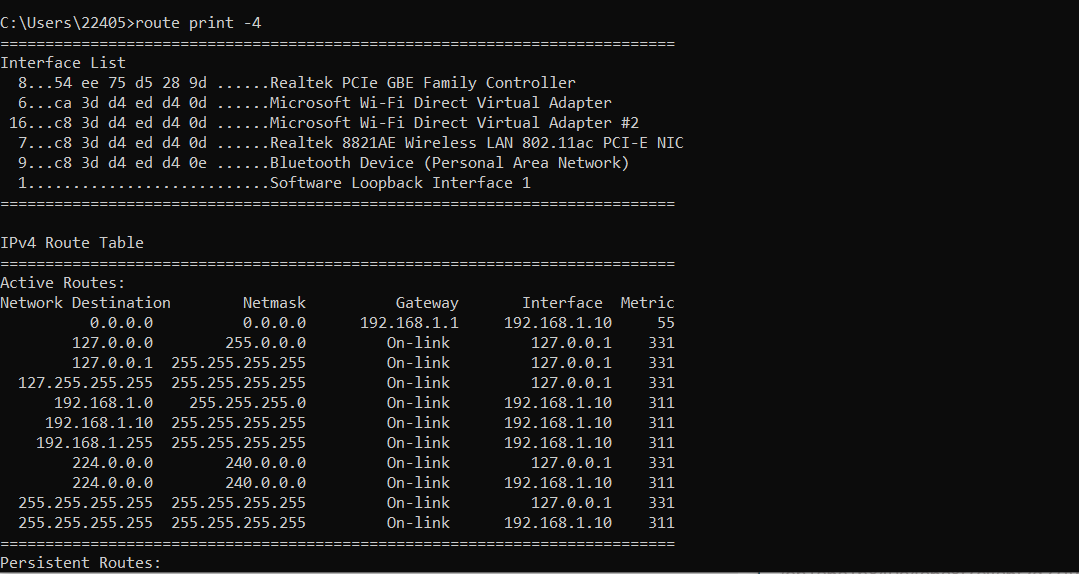Screen dimensions: 1079x574
Task: Click netmask 255.255.255.0
Action: (248, 403)
